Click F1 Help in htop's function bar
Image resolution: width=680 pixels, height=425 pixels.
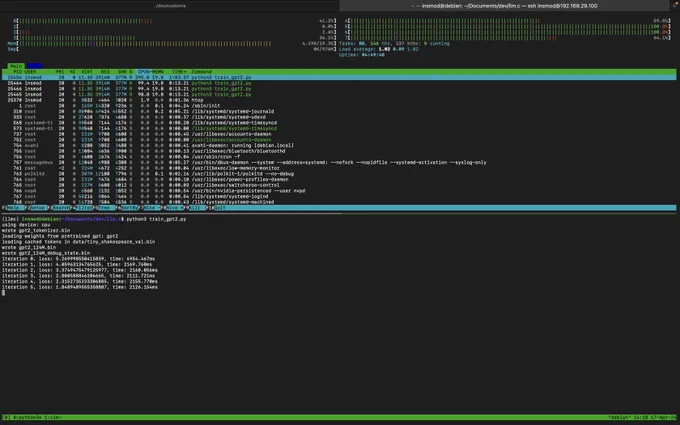[12, 208]
